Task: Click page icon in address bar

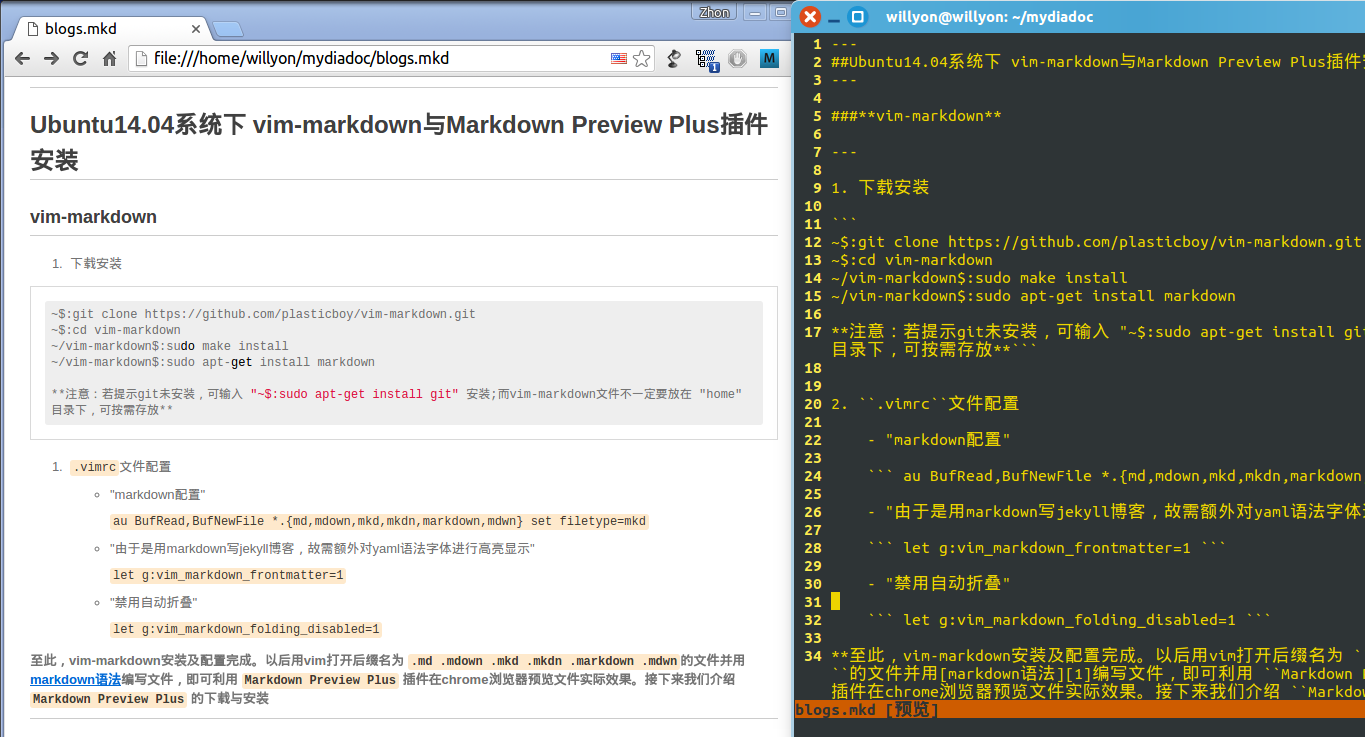Action: [x=141, y=59]
